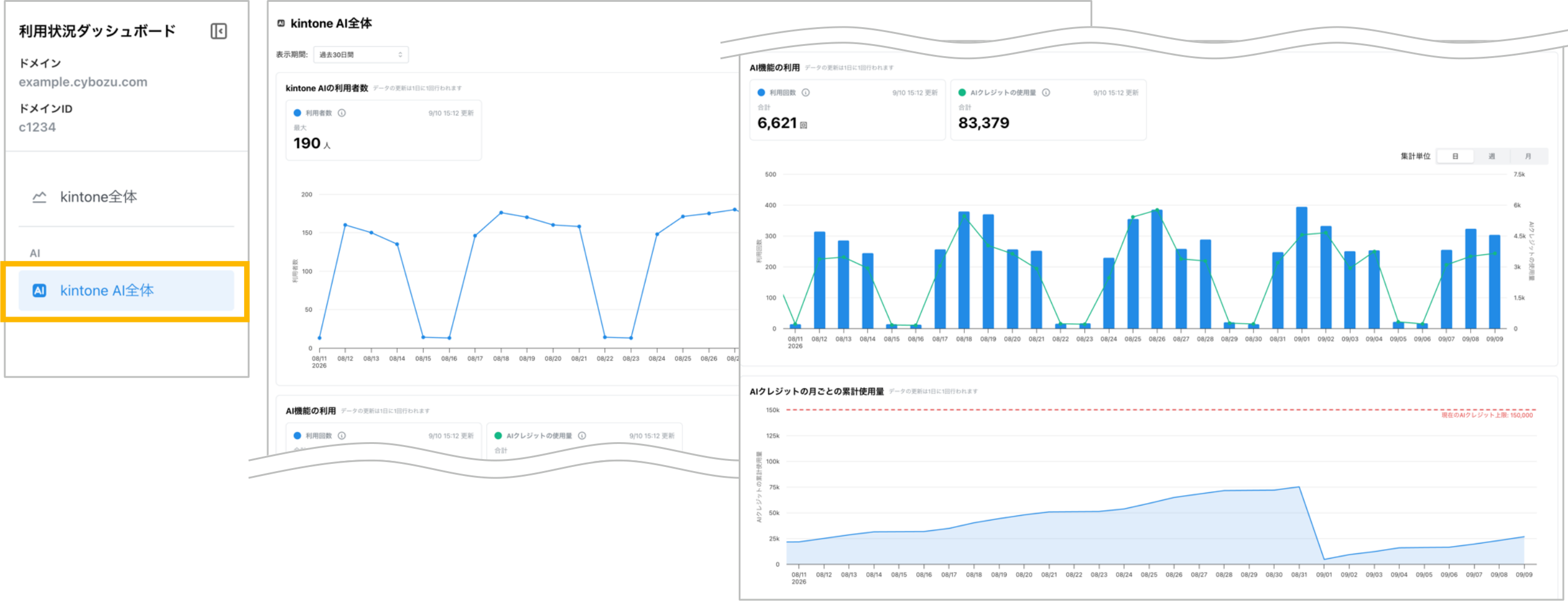1568x601 pixels.
Task: Click the info icon next to 利用回数 in the lower-left card
Action: [342, 435]
